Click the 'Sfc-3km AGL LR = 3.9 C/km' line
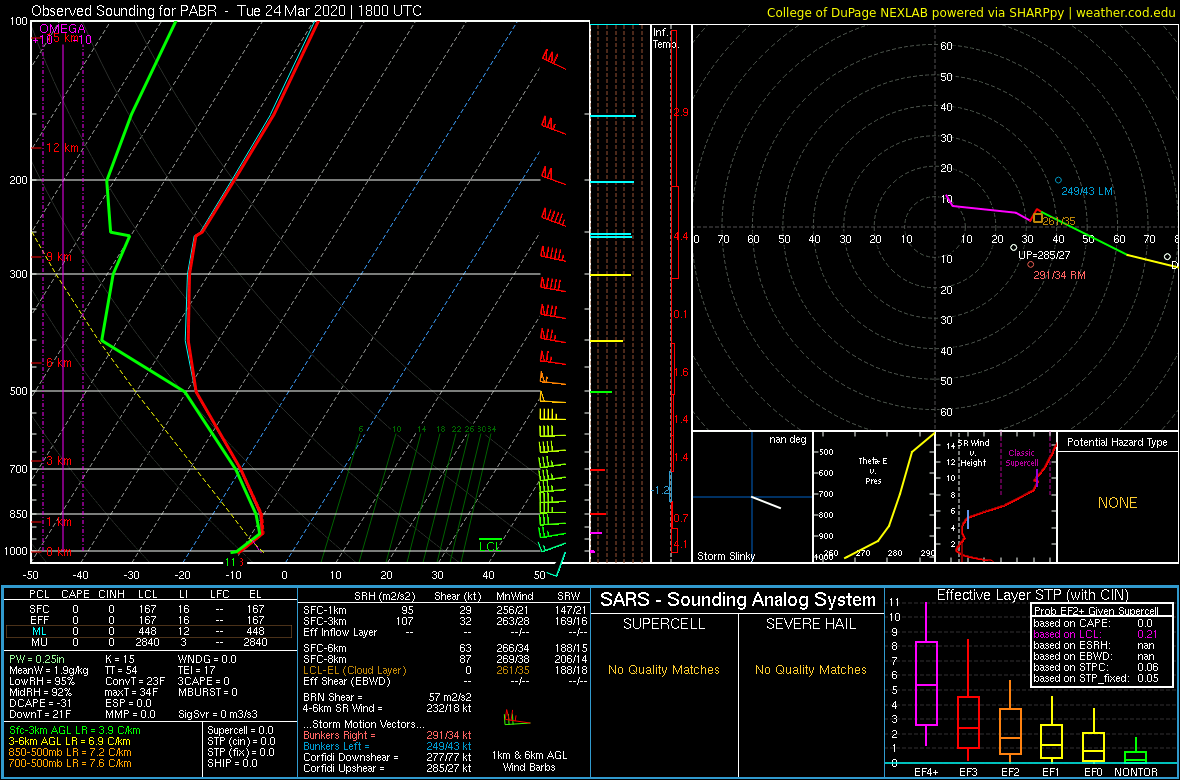Image resolution: width=1180 pixels, height=780 pixels. [x=74, y=730]
